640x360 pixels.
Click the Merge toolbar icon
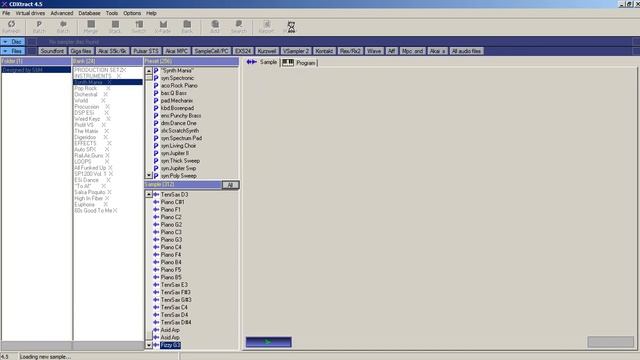coord(91,27)
